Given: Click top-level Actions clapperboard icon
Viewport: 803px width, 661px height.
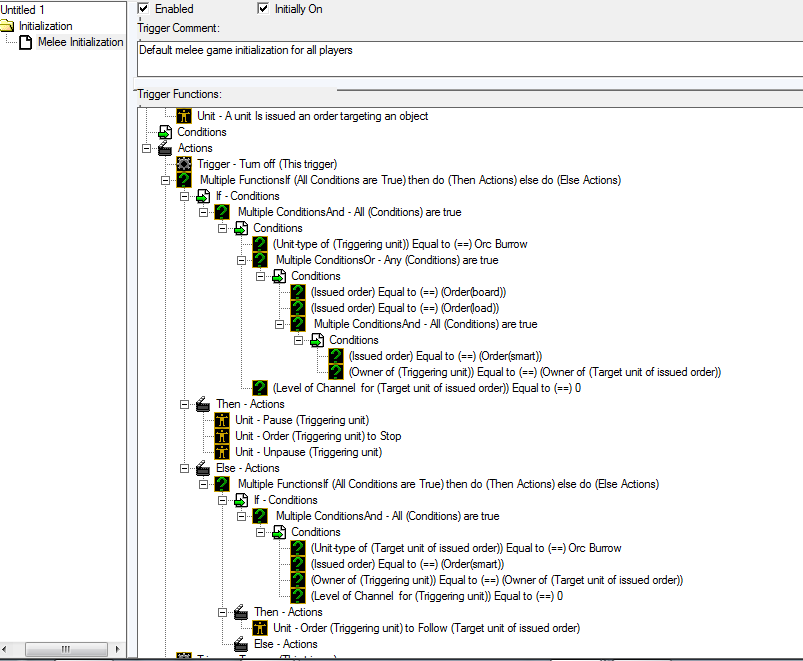Looking at the screenshot, I should pos(165,148).
